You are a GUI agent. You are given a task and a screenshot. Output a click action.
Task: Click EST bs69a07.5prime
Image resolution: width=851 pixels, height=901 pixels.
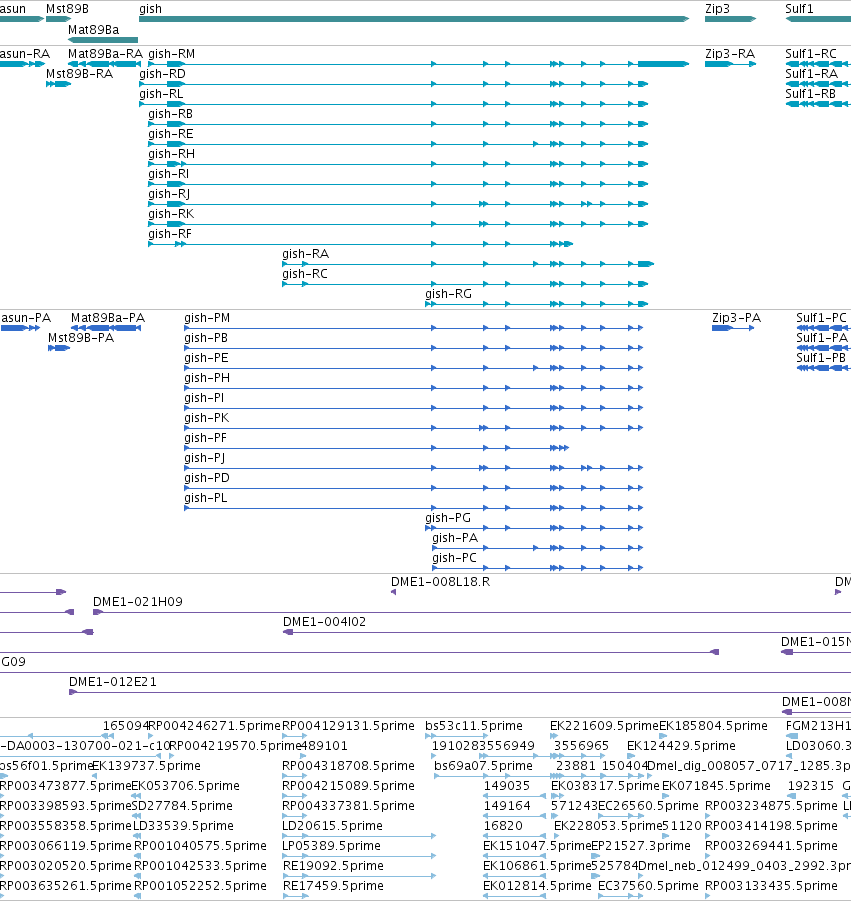pyautogui.click(x=483, y=766)
